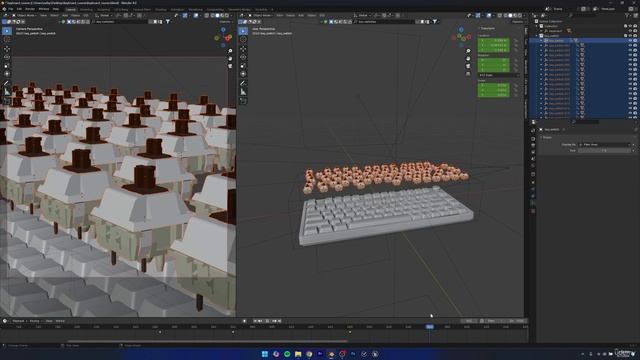Click the zoom navigation icon in left viewport
The image size is (640, 360).
230,51
